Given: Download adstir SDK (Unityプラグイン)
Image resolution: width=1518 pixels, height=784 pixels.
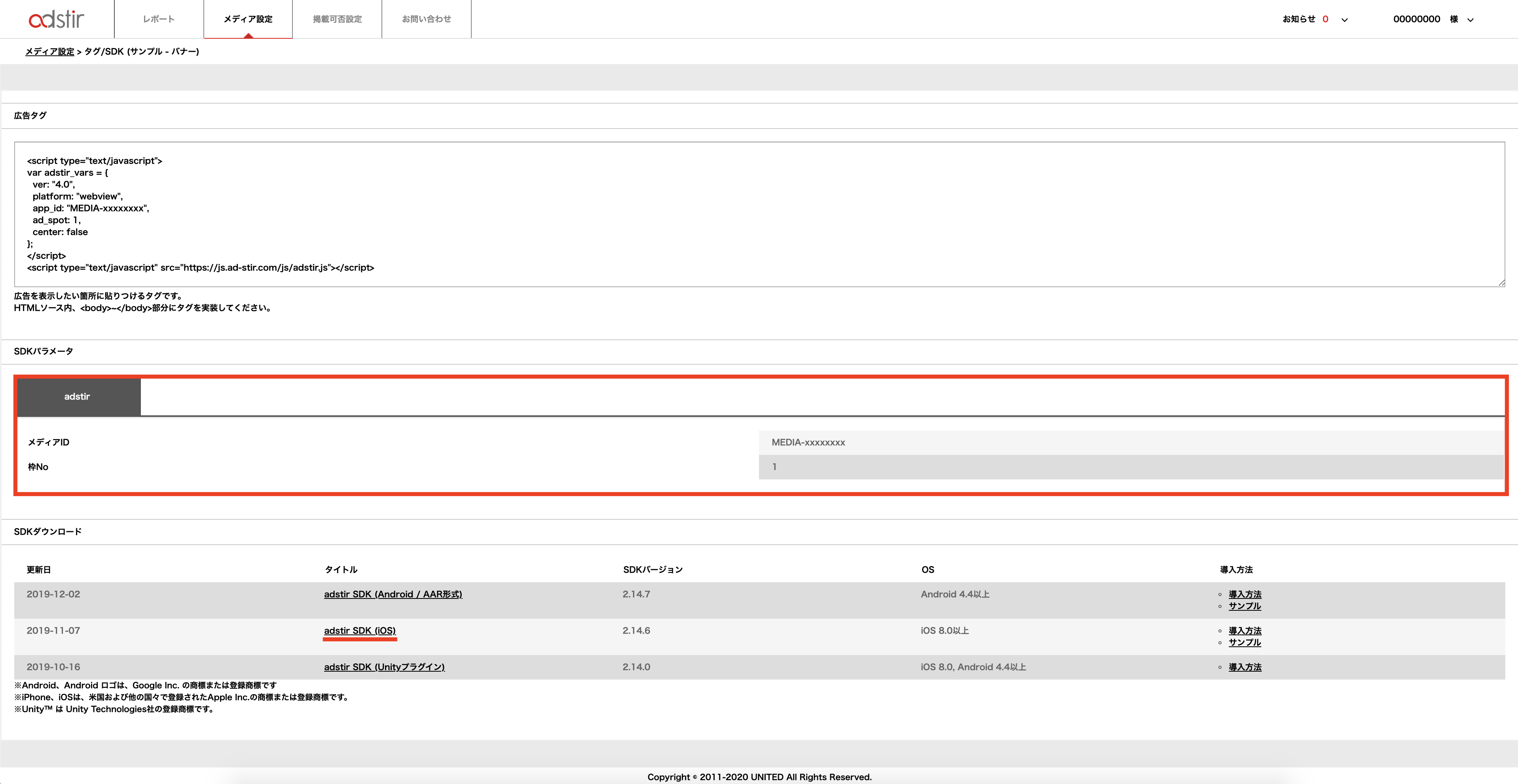Looking at the screenshot, I should (384, 667).
